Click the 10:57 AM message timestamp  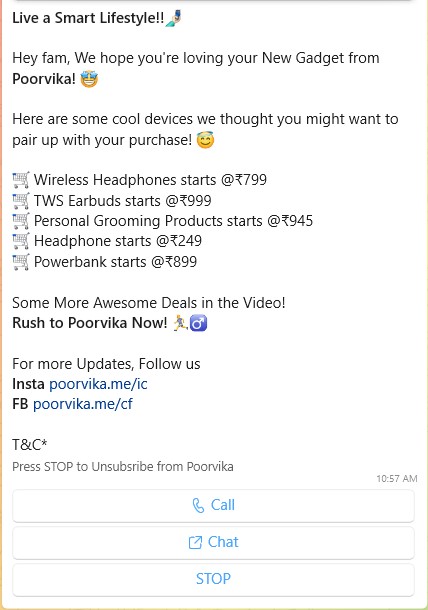point(396,479)
